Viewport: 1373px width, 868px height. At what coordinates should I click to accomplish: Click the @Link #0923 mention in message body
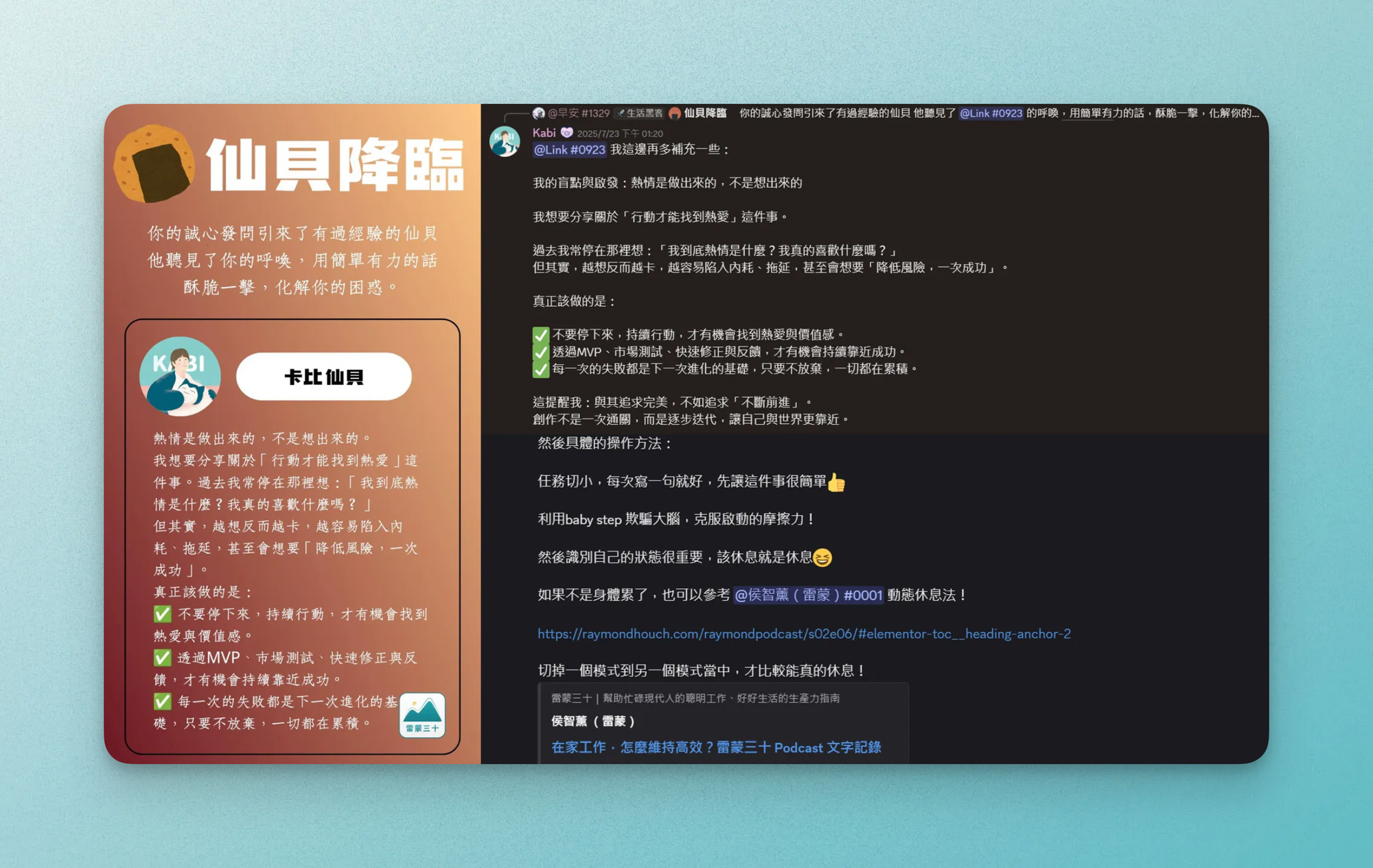tap(569, 150)
